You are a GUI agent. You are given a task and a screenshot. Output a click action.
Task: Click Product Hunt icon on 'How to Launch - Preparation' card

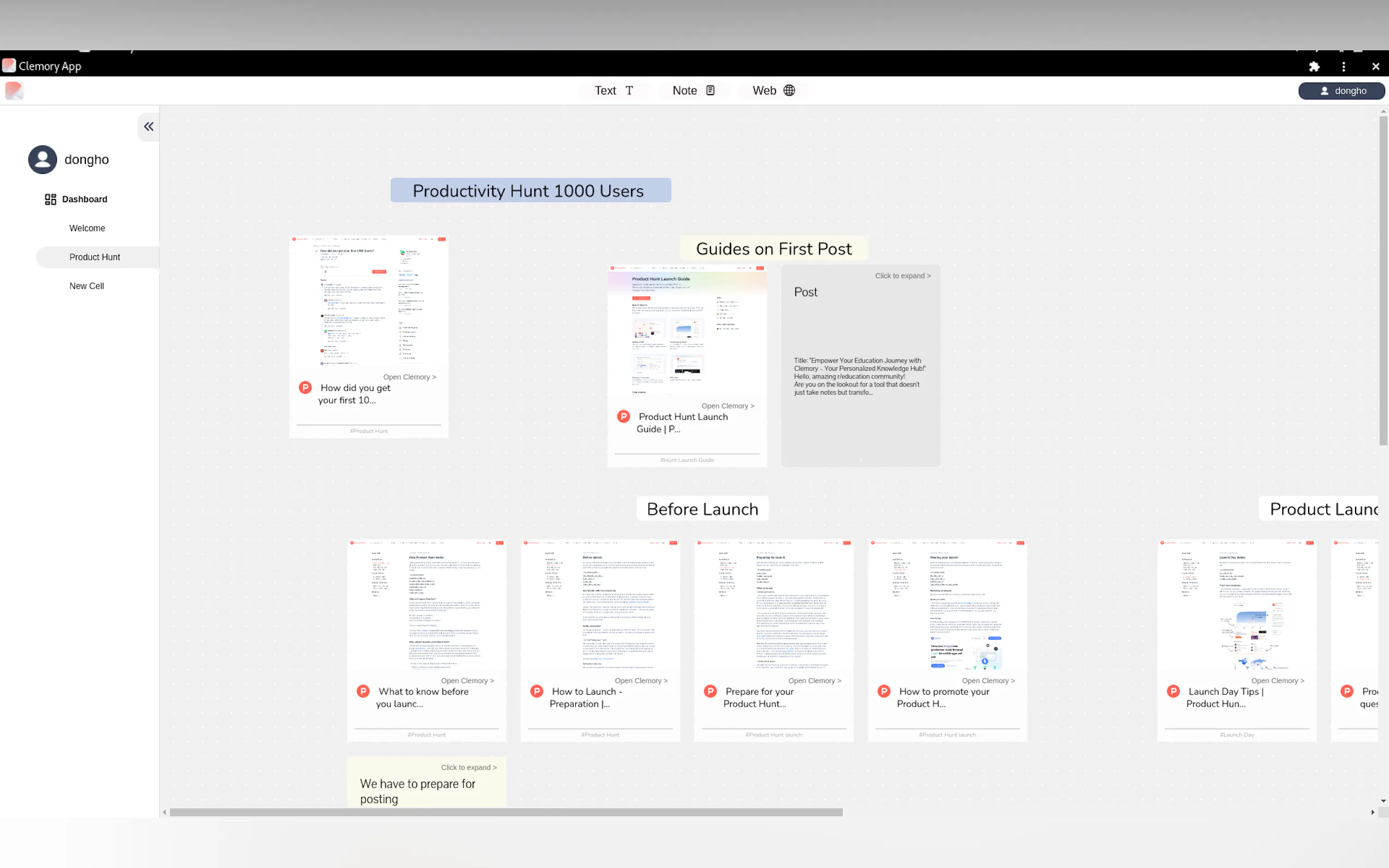point(537,691)
